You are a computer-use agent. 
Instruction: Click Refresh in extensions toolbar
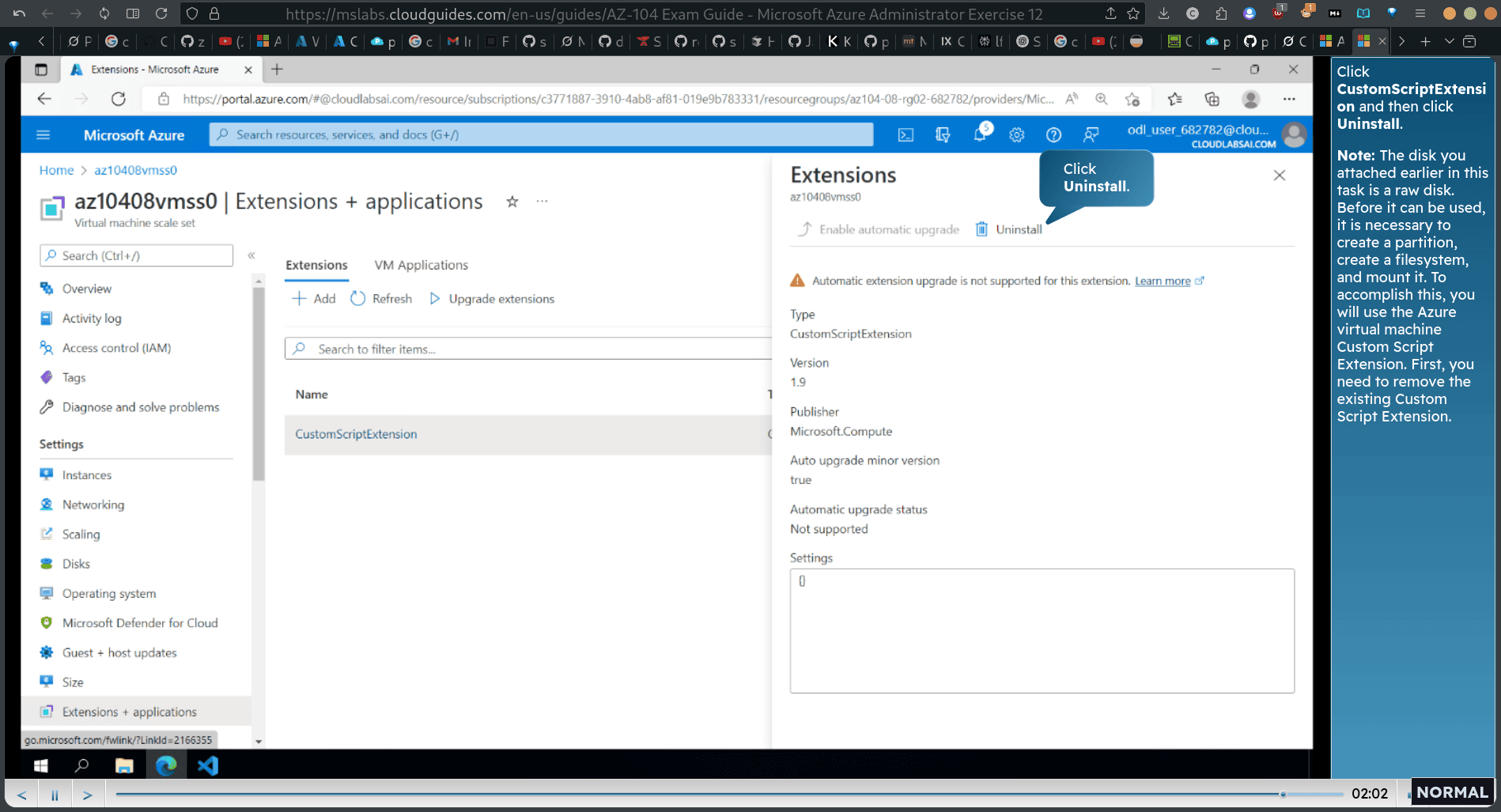pyautogui.click(x=381, y=299)
